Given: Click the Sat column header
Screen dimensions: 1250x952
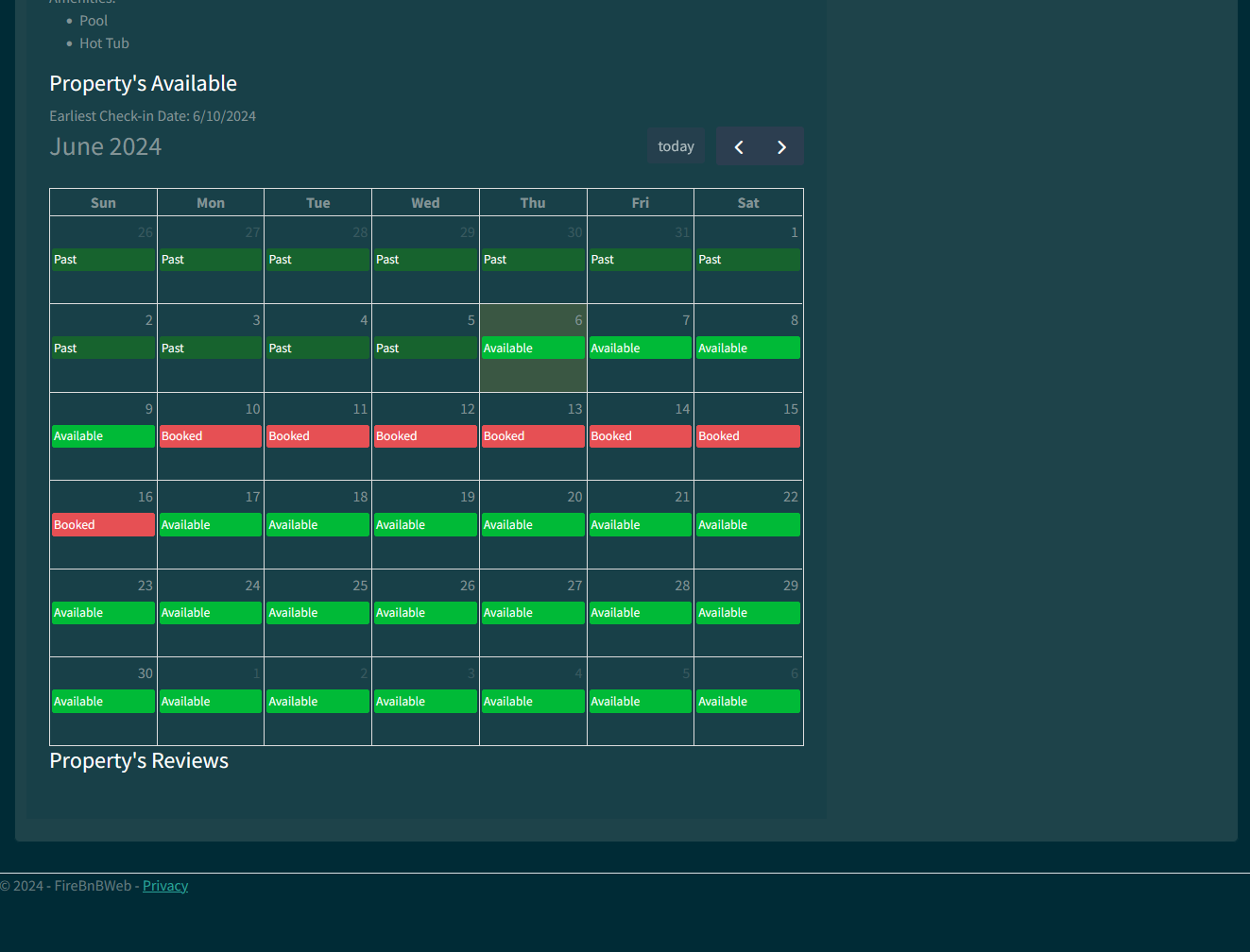Looking at the screenshot, I should 748,203.
